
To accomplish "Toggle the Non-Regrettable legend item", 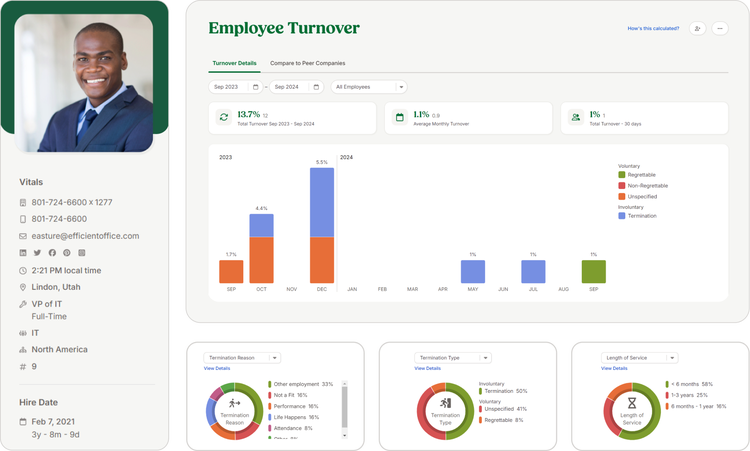I will (x=622, y=186).
